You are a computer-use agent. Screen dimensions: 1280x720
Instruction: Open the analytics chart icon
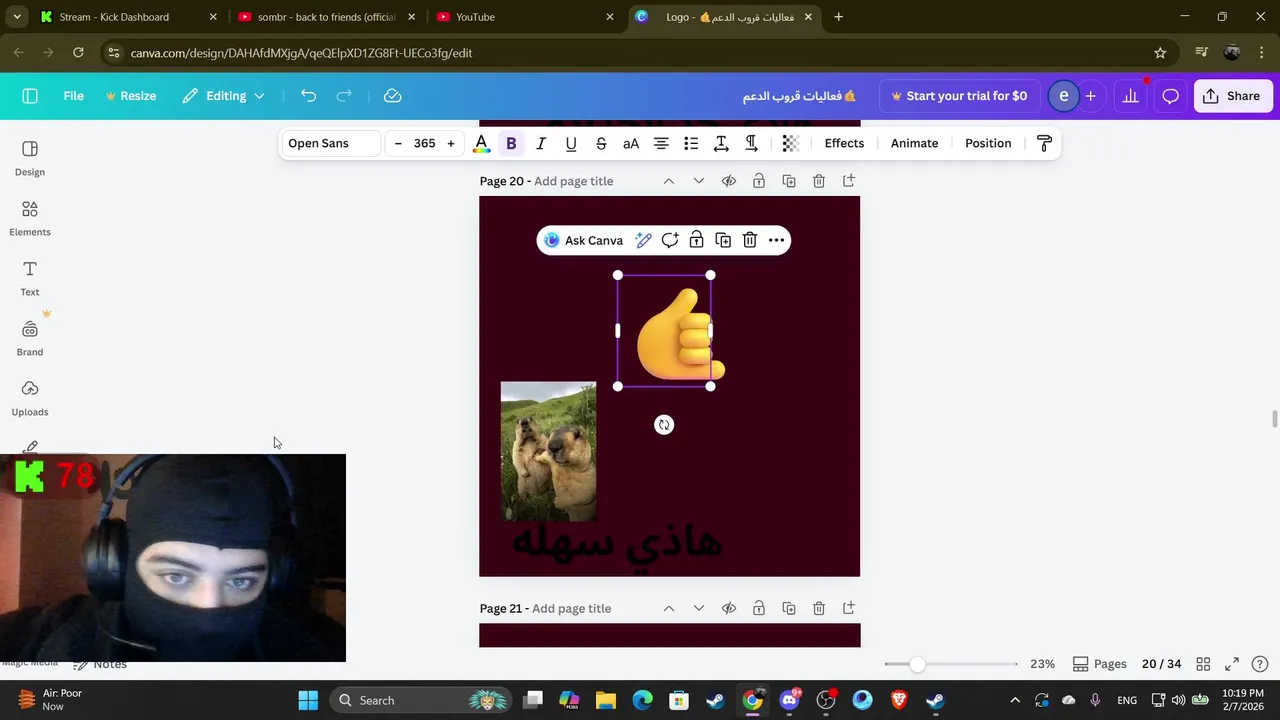(x=1130, y=96)
